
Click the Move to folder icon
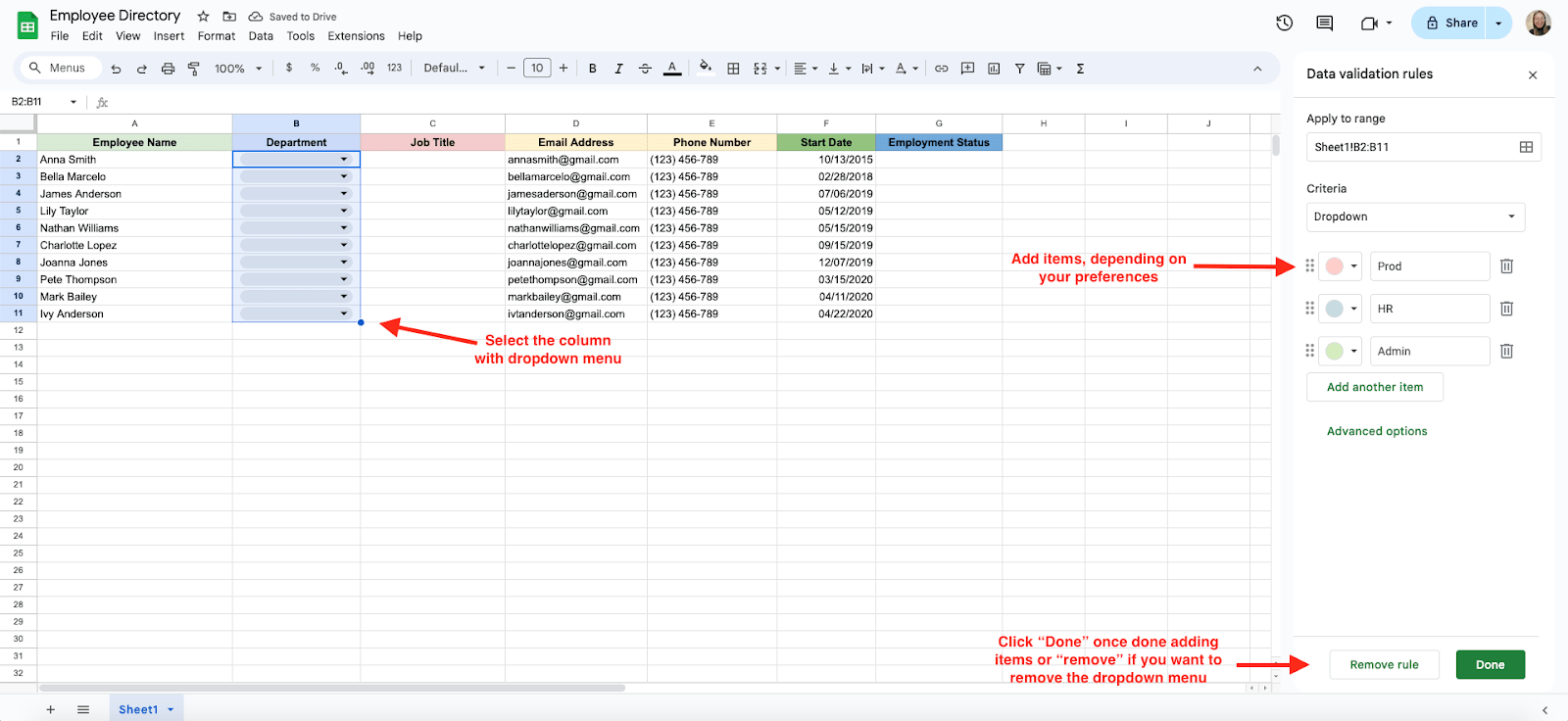tap(229, 17)
